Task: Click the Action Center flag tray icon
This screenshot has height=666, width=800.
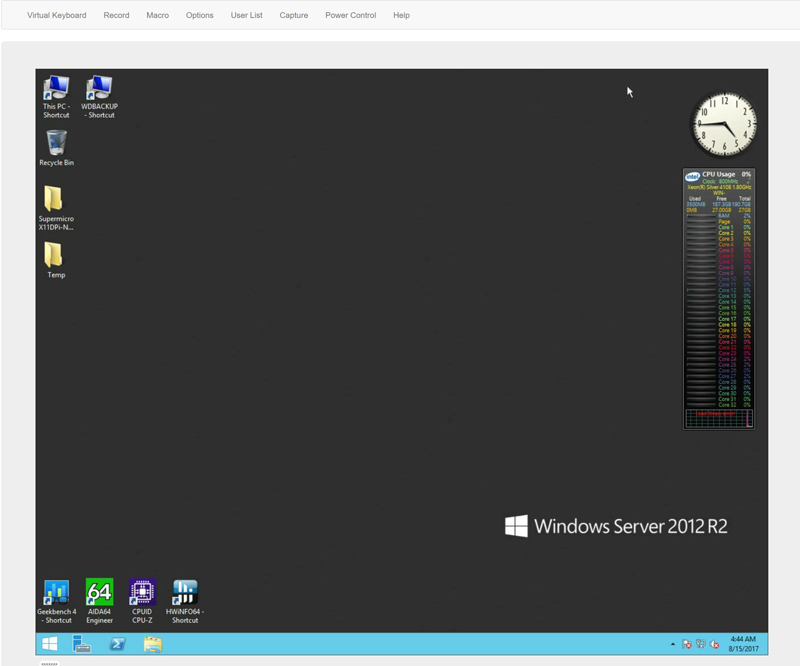Action: [687, 644]
